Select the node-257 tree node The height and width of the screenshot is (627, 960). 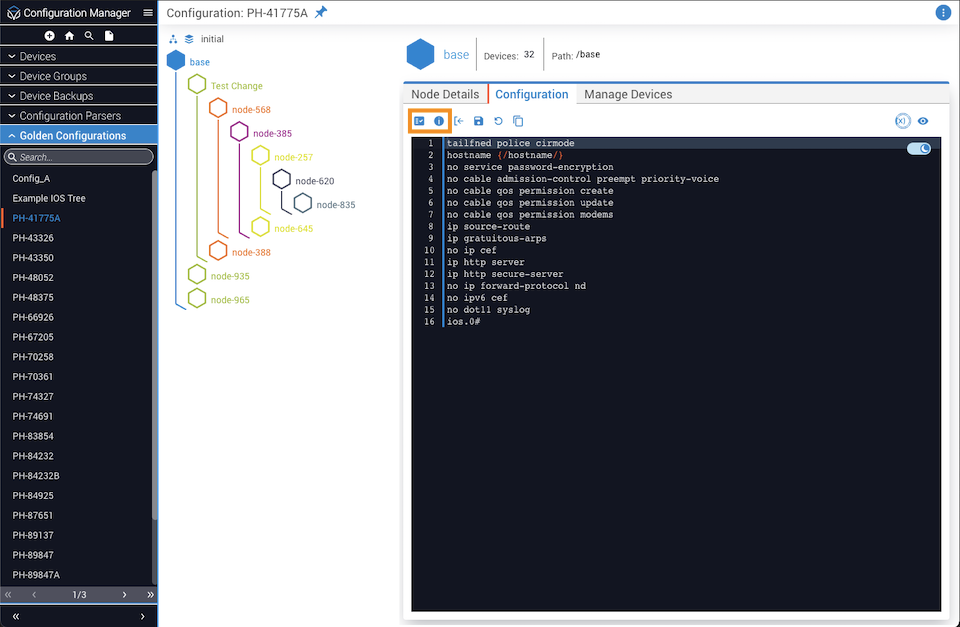click(260, 156)
